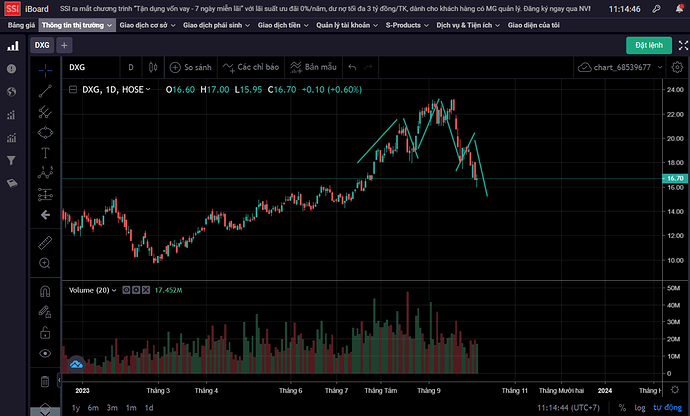The width and height of the screenshot is (690, 416).
Task: Toggle tự động auto scale
Action: [667, 408]
